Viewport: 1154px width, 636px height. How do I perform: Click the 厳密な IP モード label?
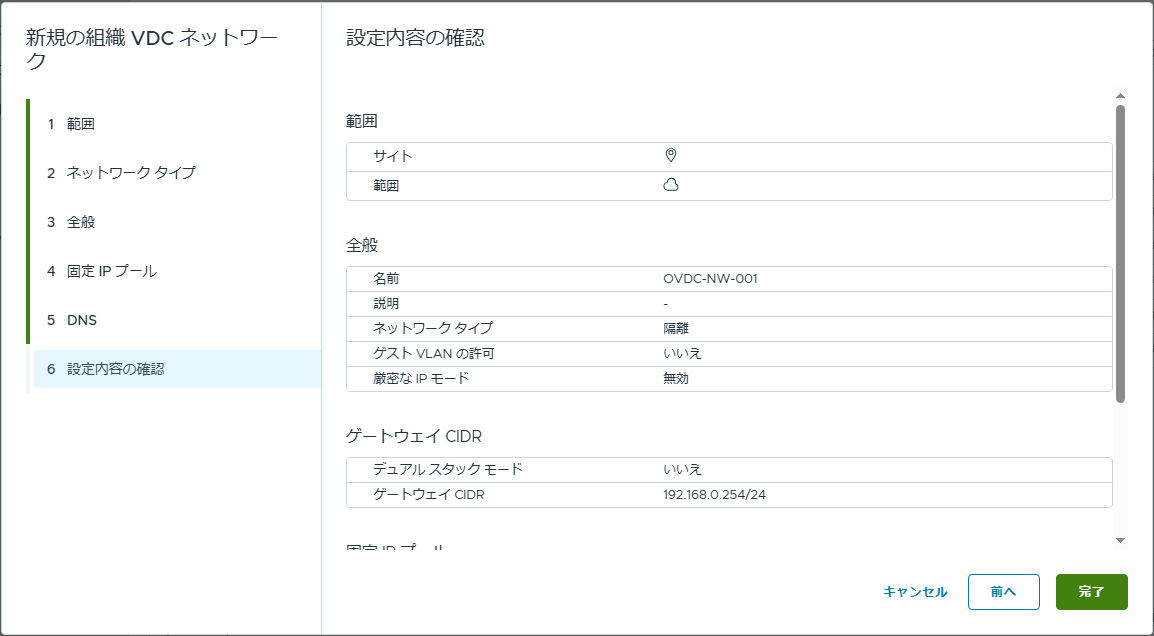pyautogui.click(x=421, y=379)
